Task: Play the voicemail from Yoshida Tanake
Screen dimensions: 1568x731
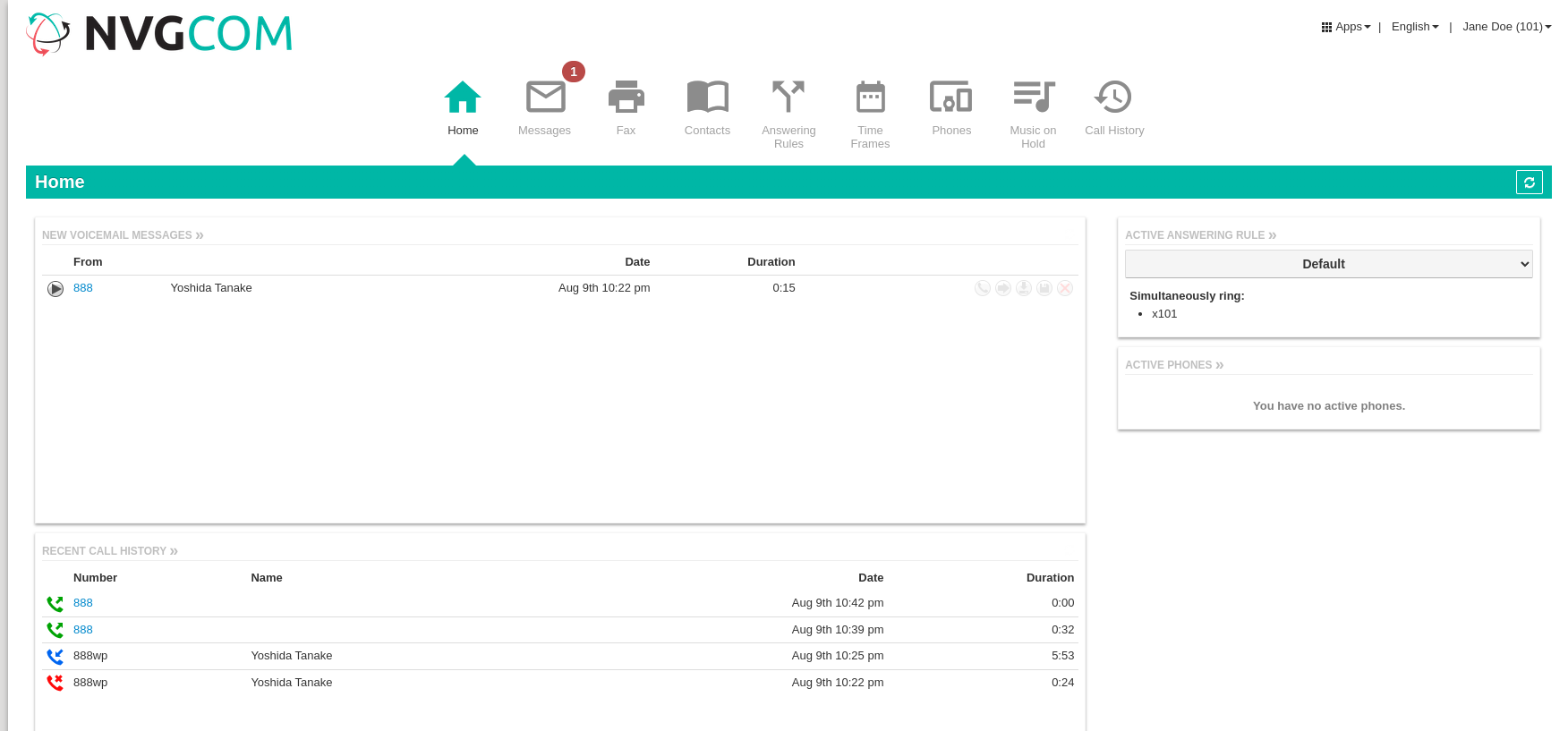Action: (x=55, y=289)
